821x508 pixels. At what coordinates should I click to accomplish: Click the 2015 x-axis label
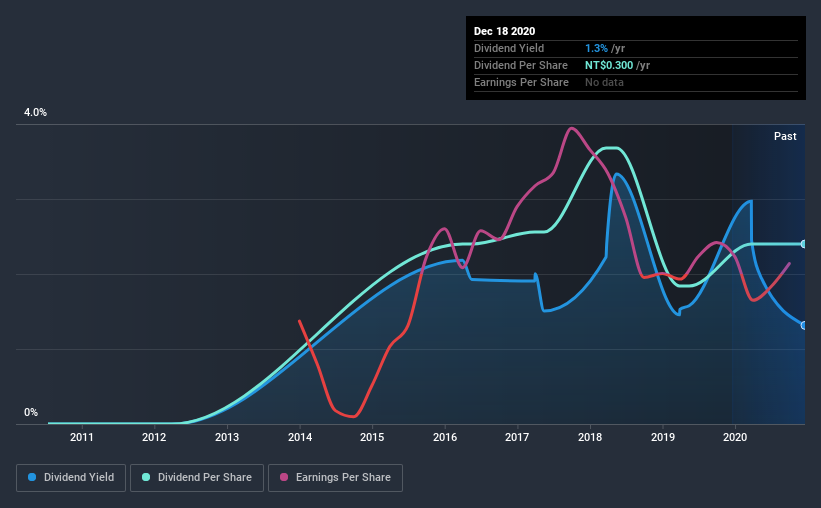pos(372,437)
